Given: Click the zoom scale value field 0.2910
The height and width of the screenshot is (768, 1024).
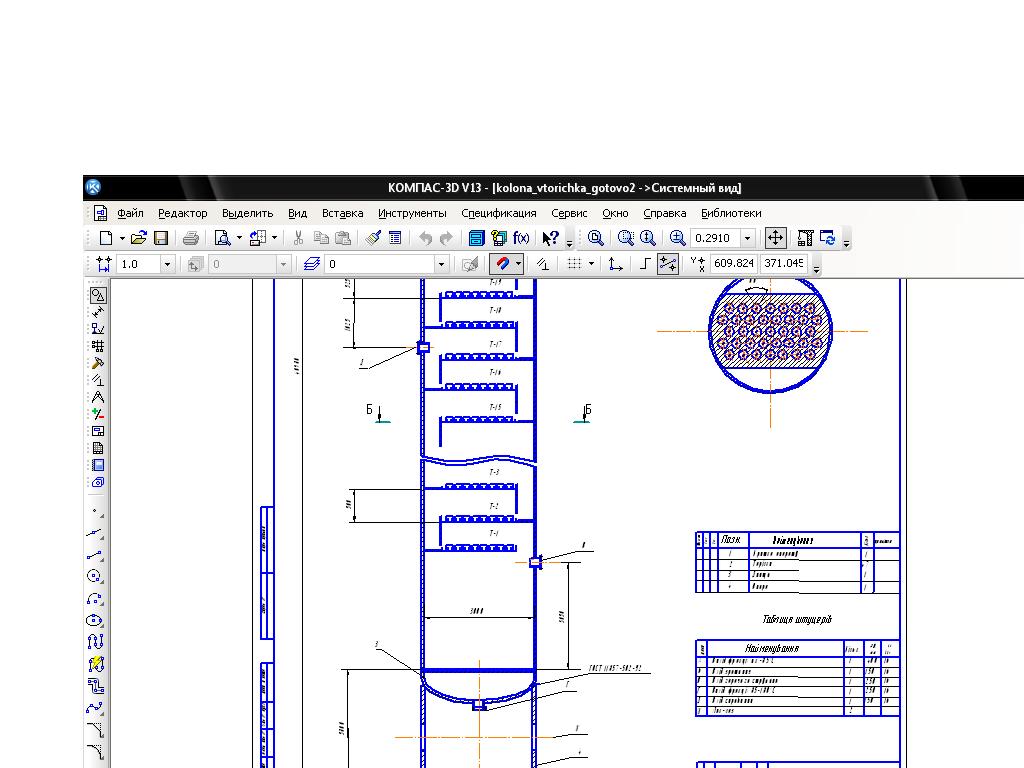Looking at the screenshot, I should point(716,238).
